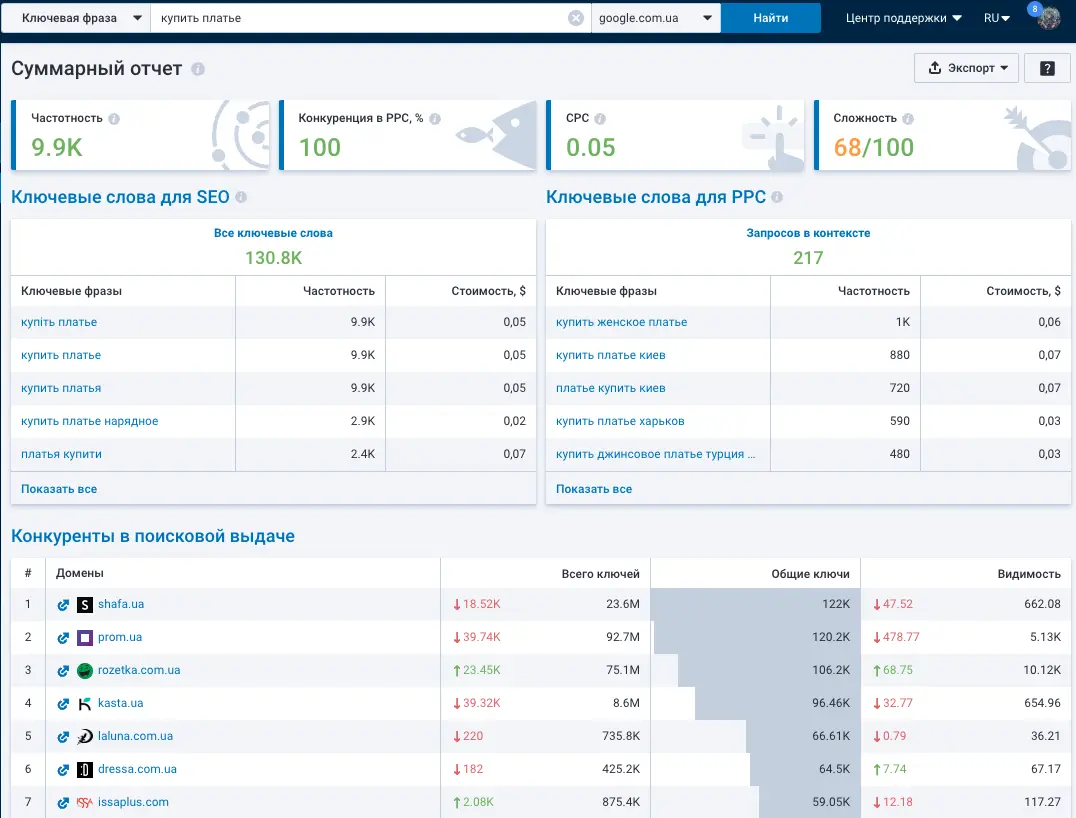The height and width of the screenshot is (818, 1076).
Task: Open the купить платье нарядное keyword link
Action: click(89, 421)
